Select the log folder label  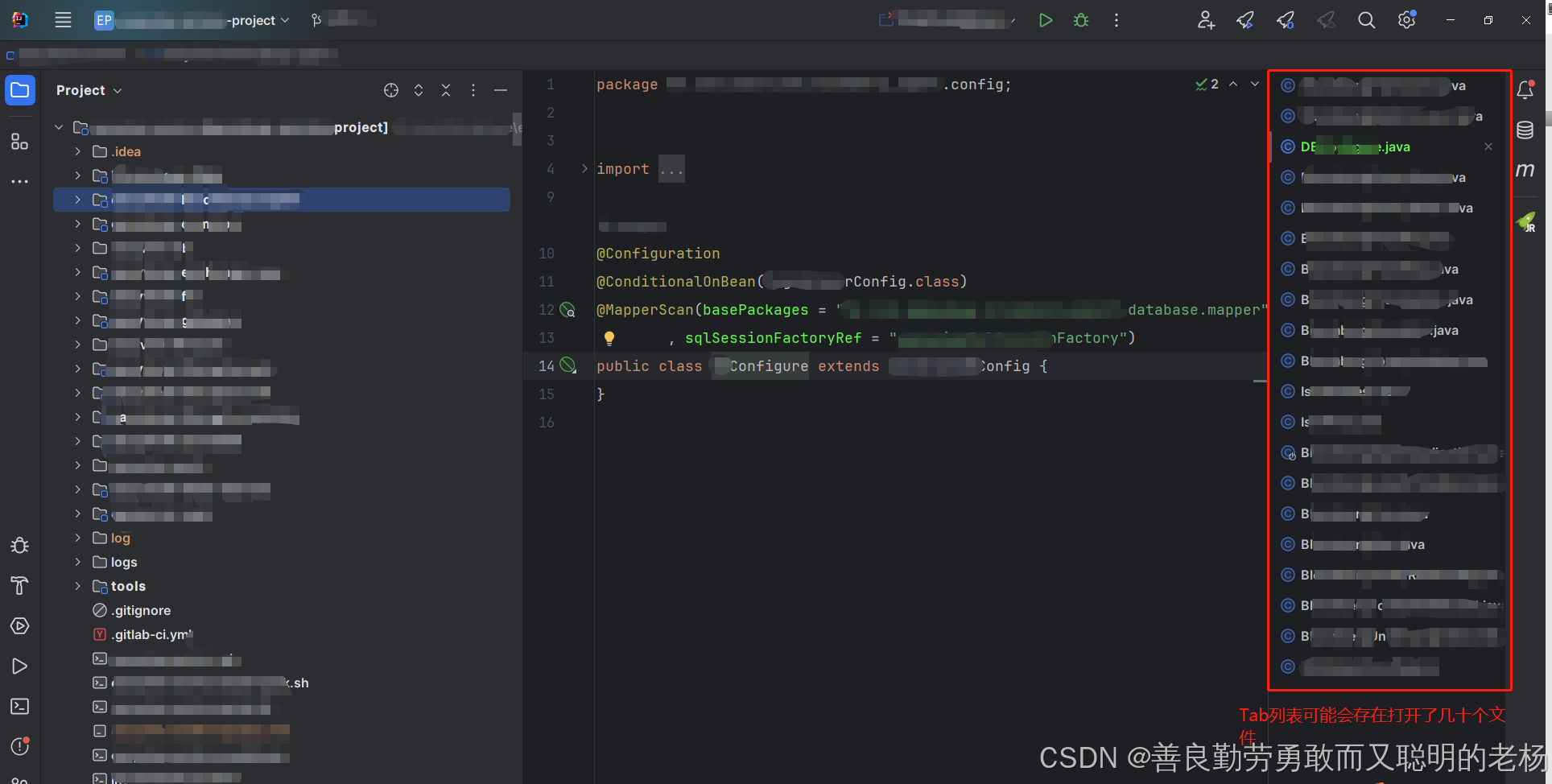pos(120,538)
